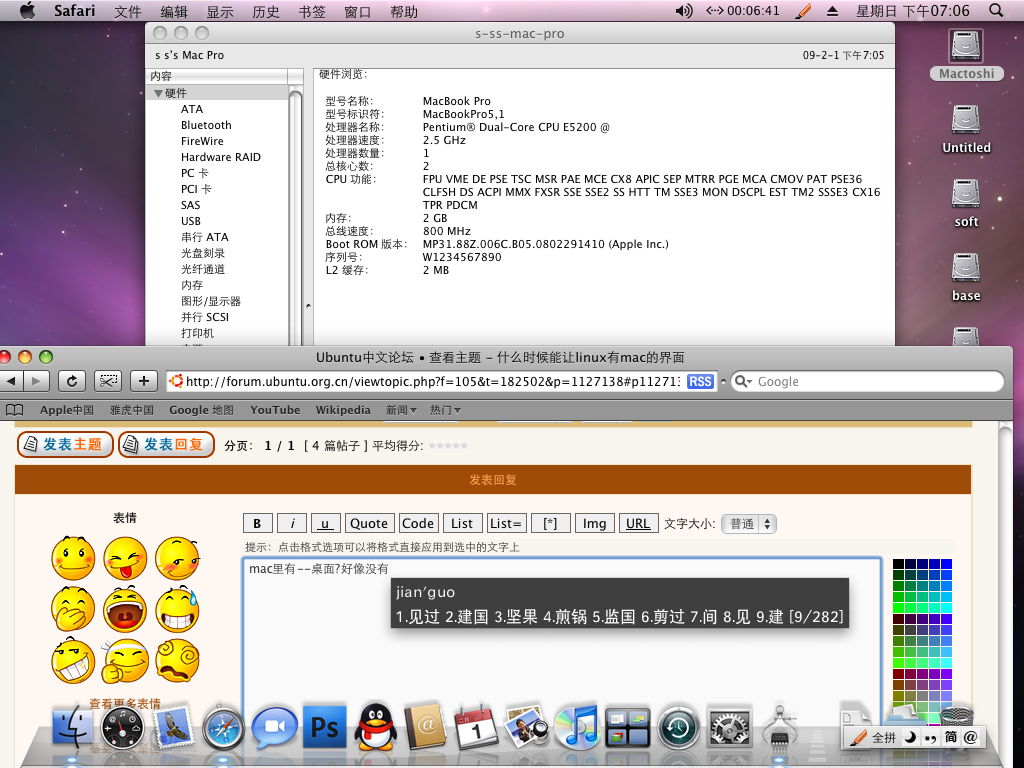
Task: Open the 书签 menu
Action: (312, 11)
